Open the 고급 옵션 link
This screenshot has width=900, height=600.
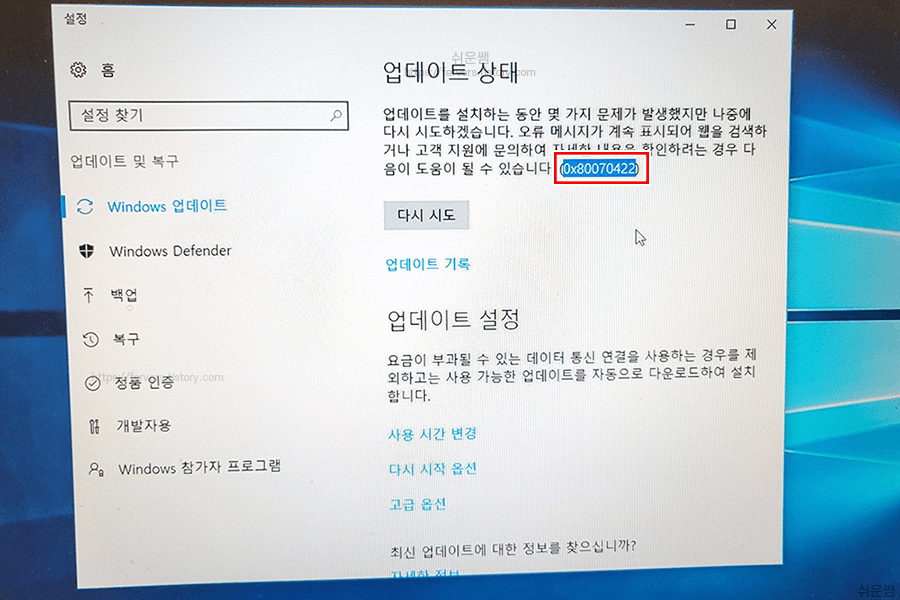click(418, 504)
